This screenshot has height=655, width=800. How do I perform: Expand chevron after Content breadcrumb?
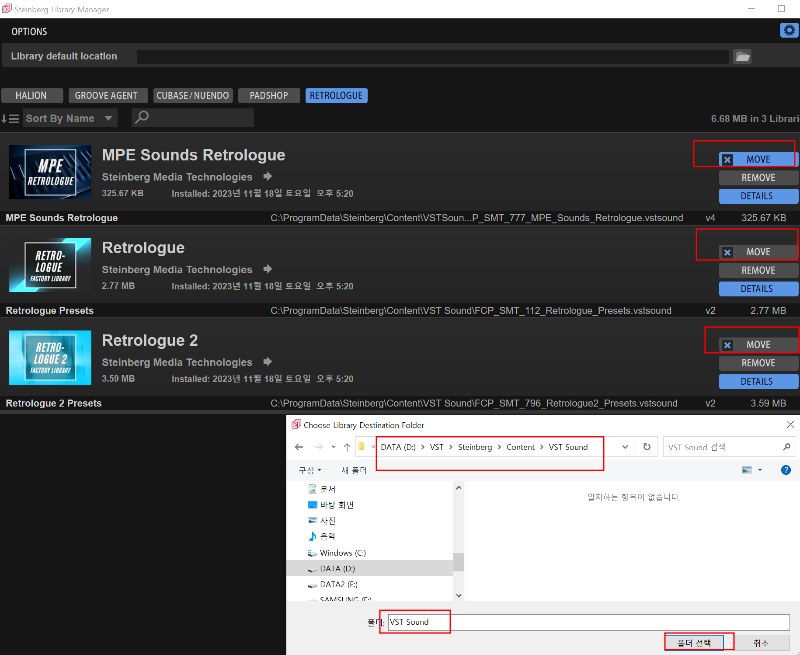click(x=542, y=447)
